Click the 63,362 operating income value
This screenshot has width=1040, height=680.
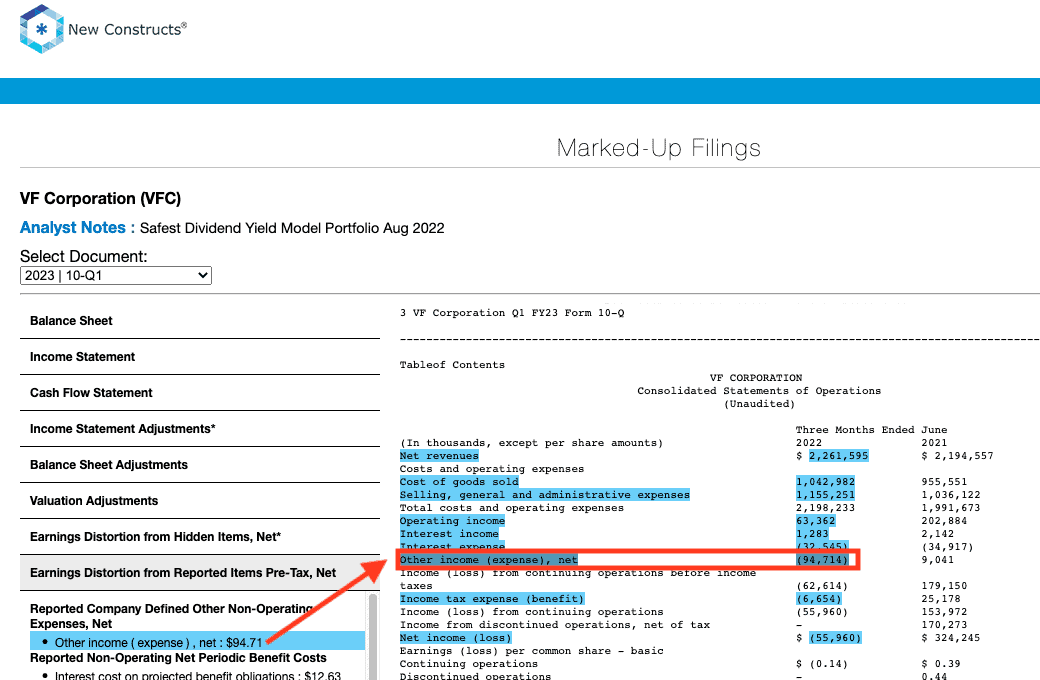[815, 521]
